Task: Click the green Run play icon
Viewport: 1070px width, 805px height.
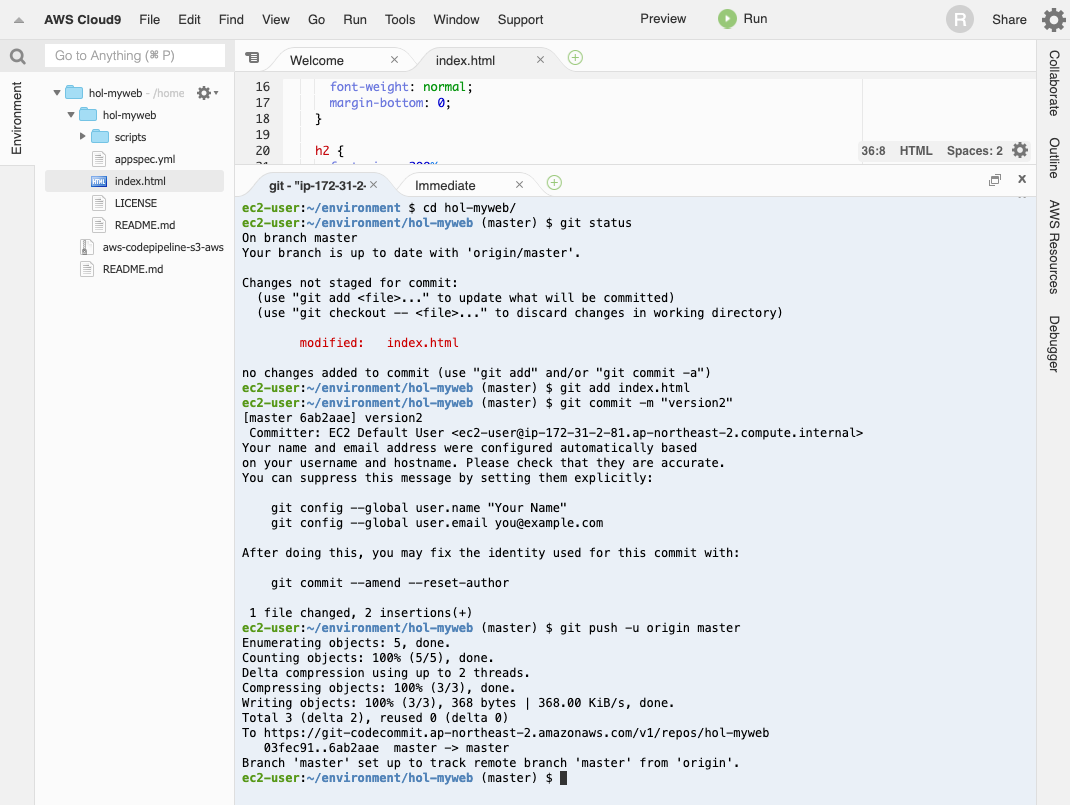Action: 727,19
